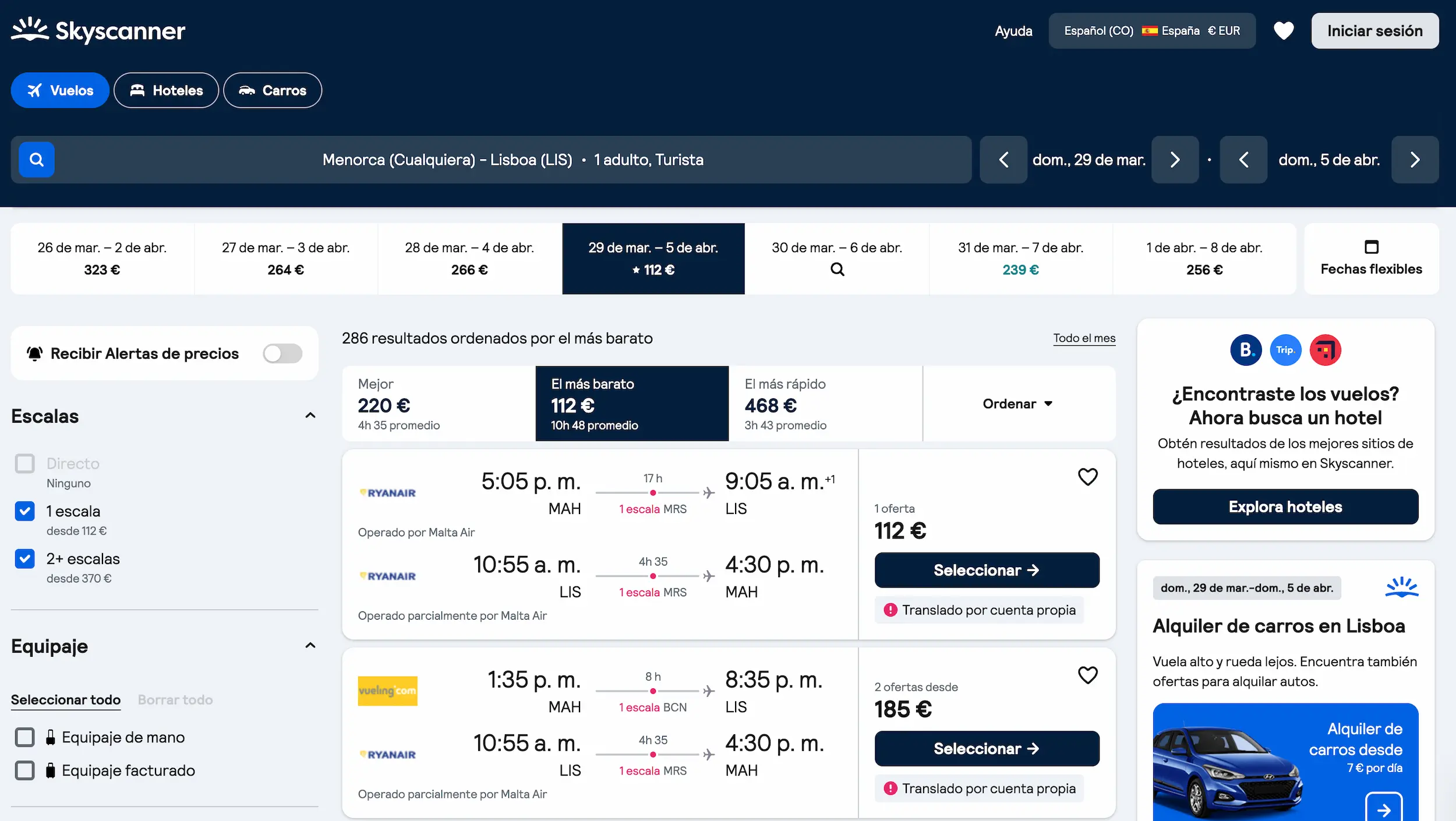This screenshot has width=1456, height=821.
Task: Collapse the Equipaje section
Action: [310, 646]
